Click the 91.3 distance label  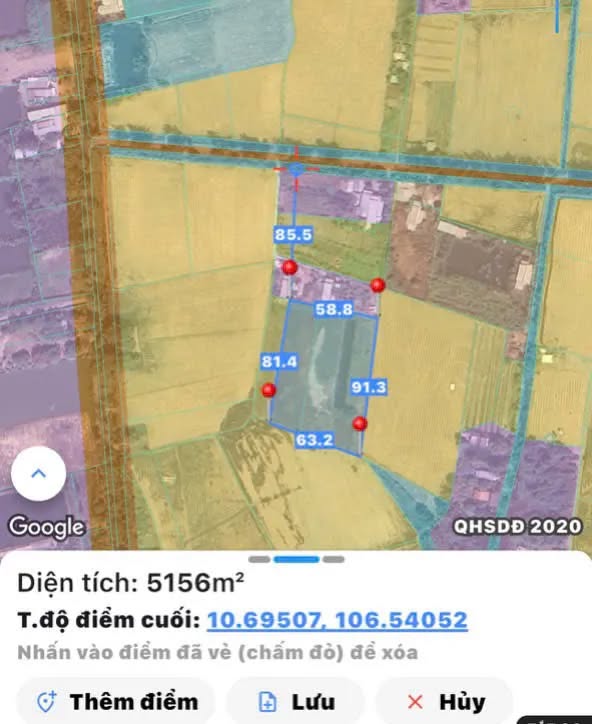(368, 387)
